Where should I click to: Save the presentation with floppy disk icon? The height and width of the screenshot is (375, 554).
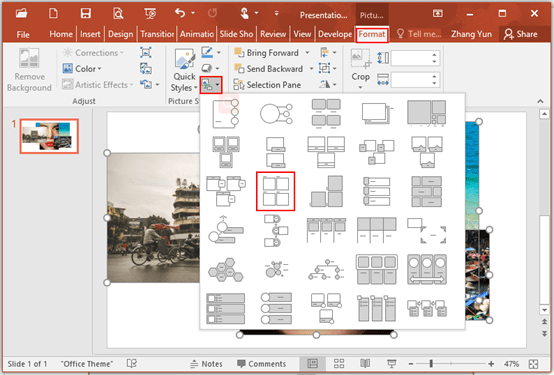[x=86, y=13]
